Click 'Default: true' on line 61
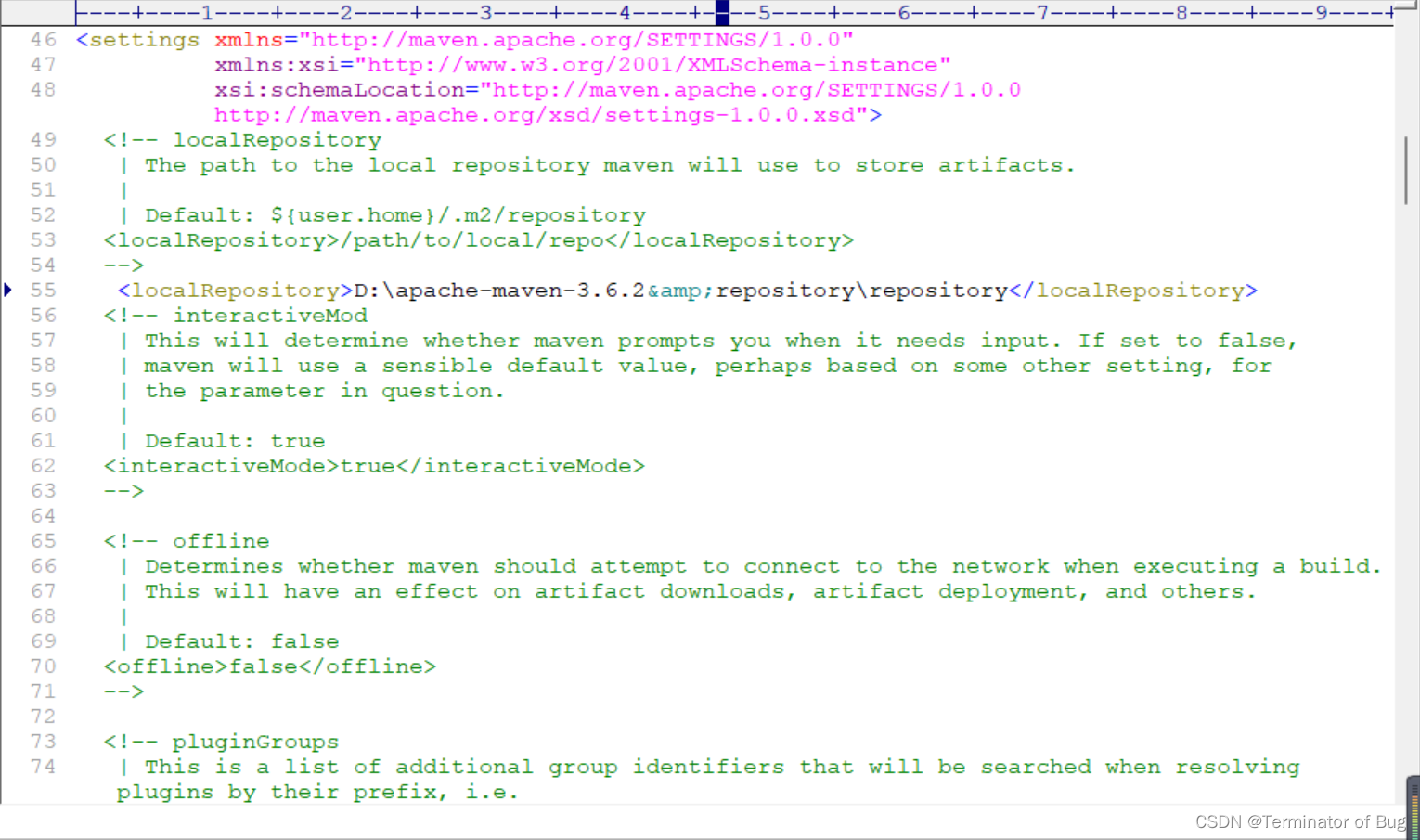The image size is (1420, 840). [235, 441]
